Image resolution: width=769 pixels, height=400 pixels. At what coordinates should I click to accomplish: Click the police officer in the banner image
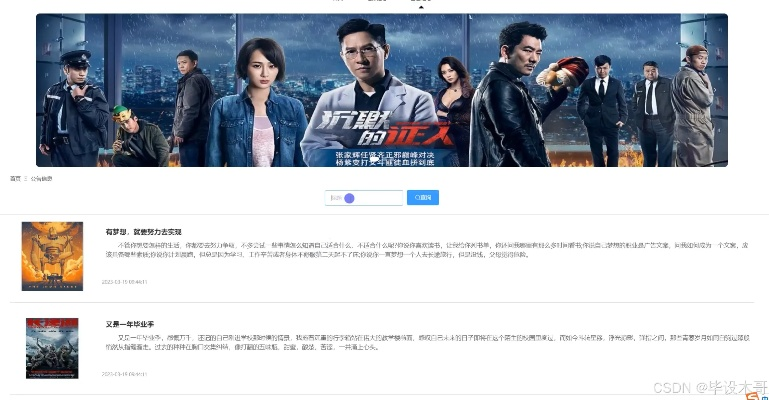[73, 108]
